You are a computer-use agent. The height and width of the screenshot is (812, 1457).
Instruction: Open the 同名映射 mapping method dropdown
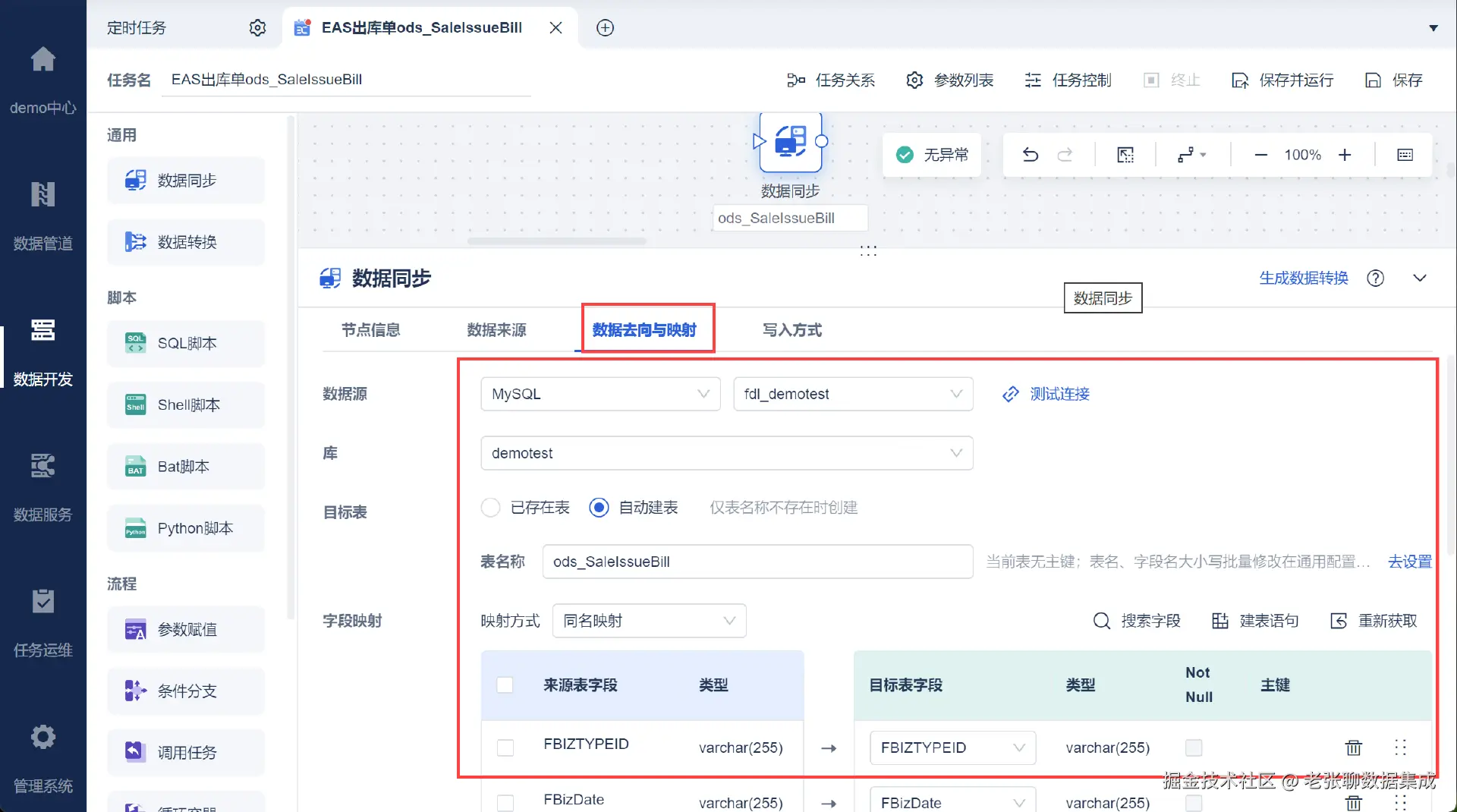pos(649,621)
